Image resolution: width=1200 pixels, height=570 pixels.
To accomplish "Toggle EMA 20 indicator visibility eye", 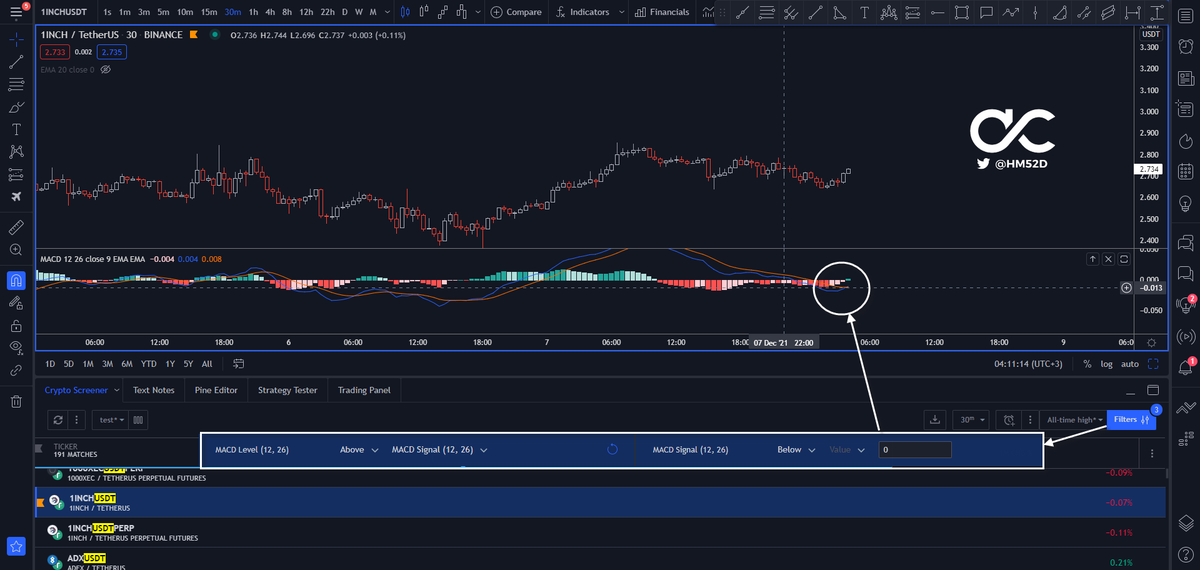I will [106, 70].
